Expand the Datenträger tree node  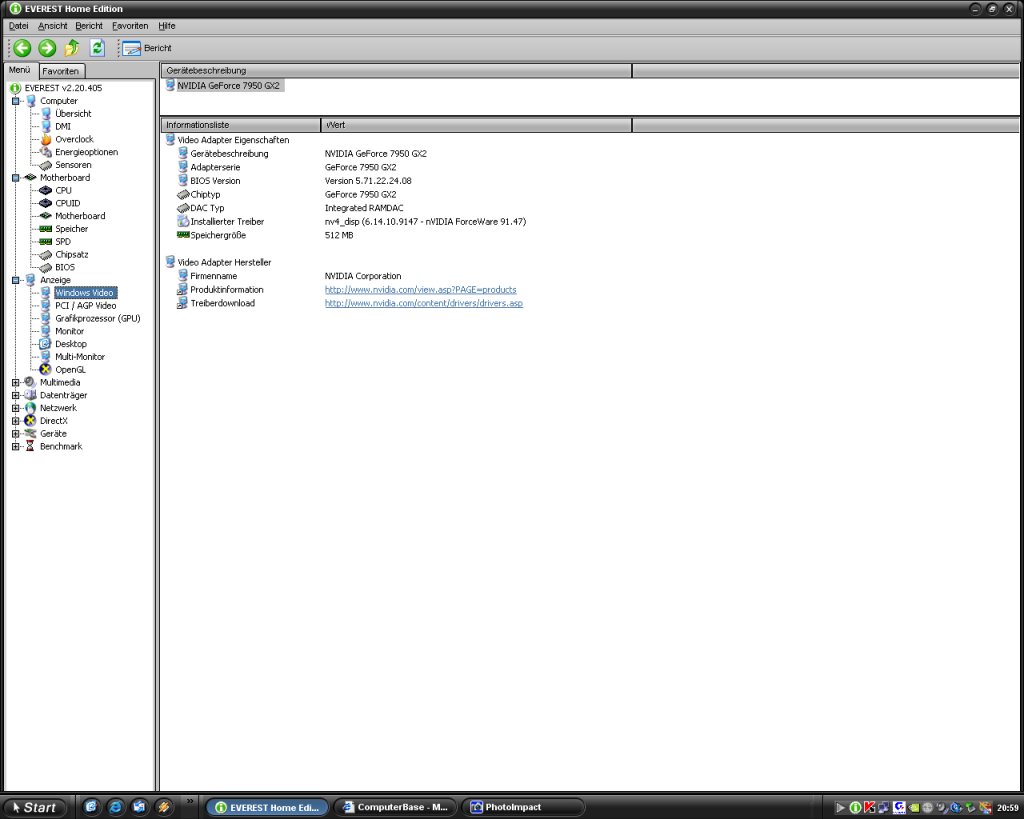coord(16,395)
